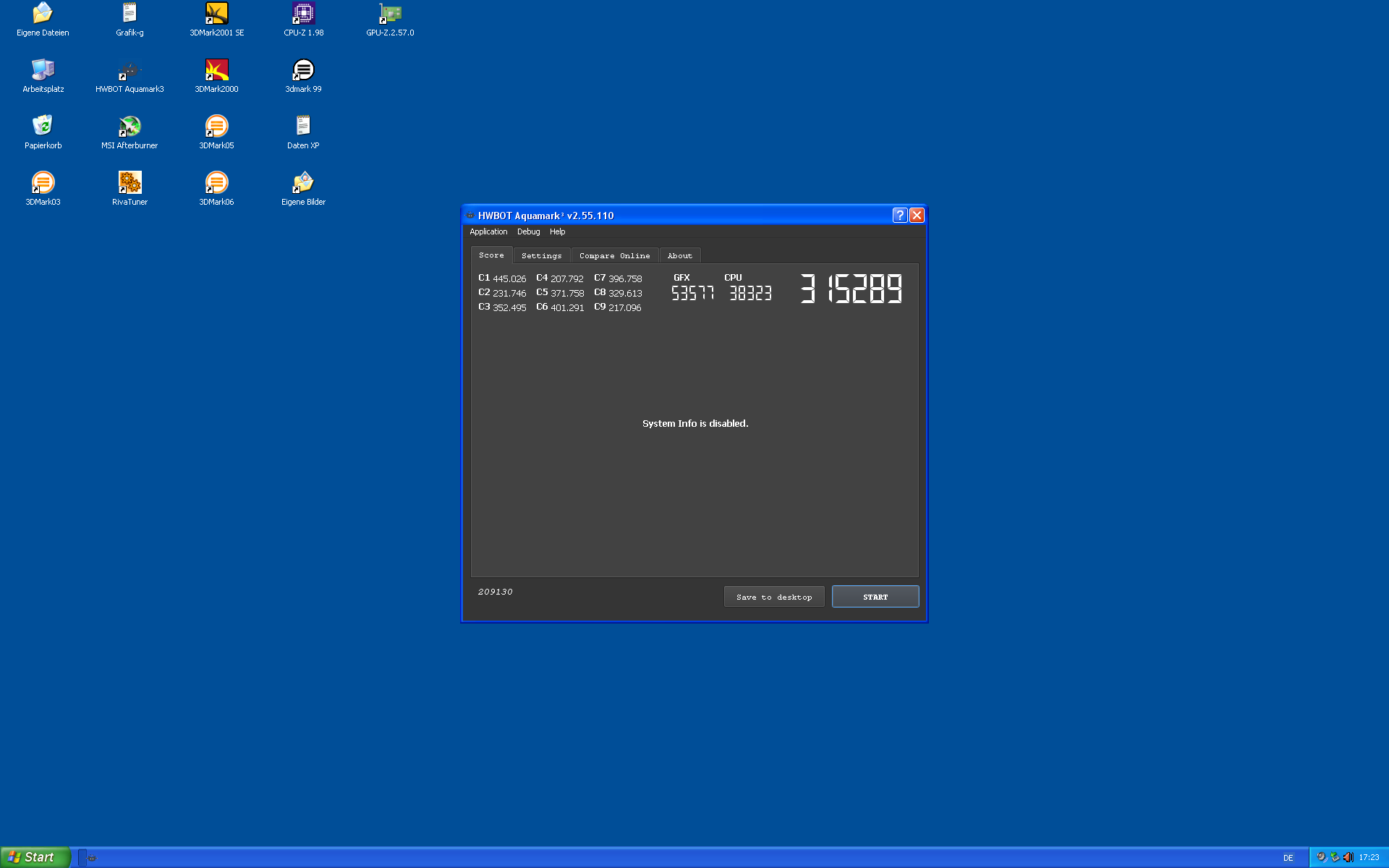Image resolution: width=1389 pixels, height=868 pixels.
Task: Switch to the About tab
Action: click(679, 256)
